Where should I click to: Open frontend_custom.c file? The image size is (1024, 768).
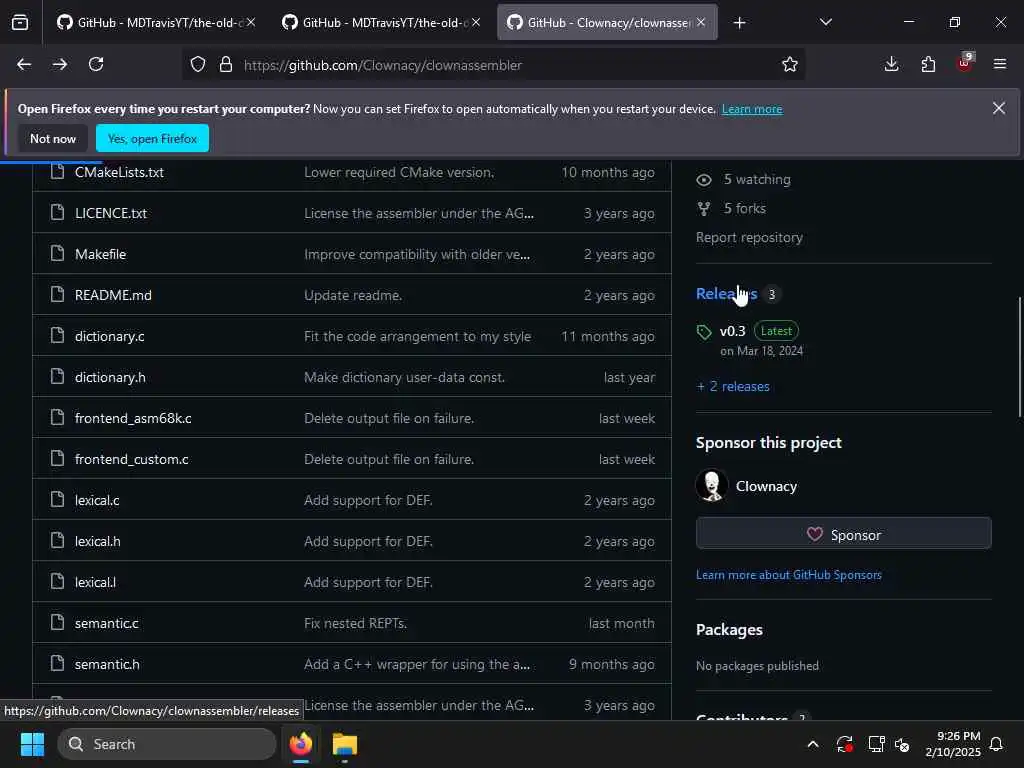(131, 460)
